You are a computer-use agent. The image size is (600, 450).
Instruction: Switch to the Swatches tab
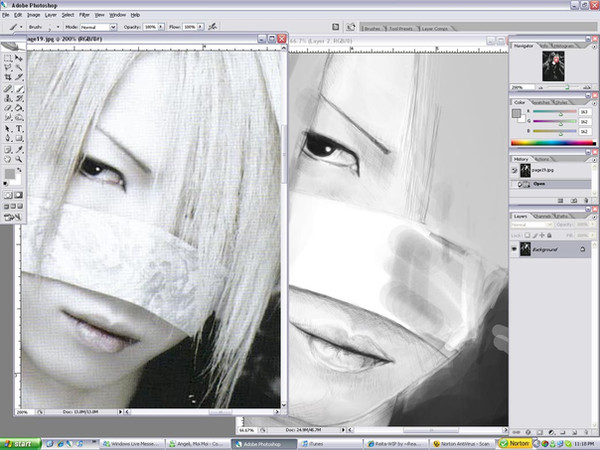[x=541, y=103]
